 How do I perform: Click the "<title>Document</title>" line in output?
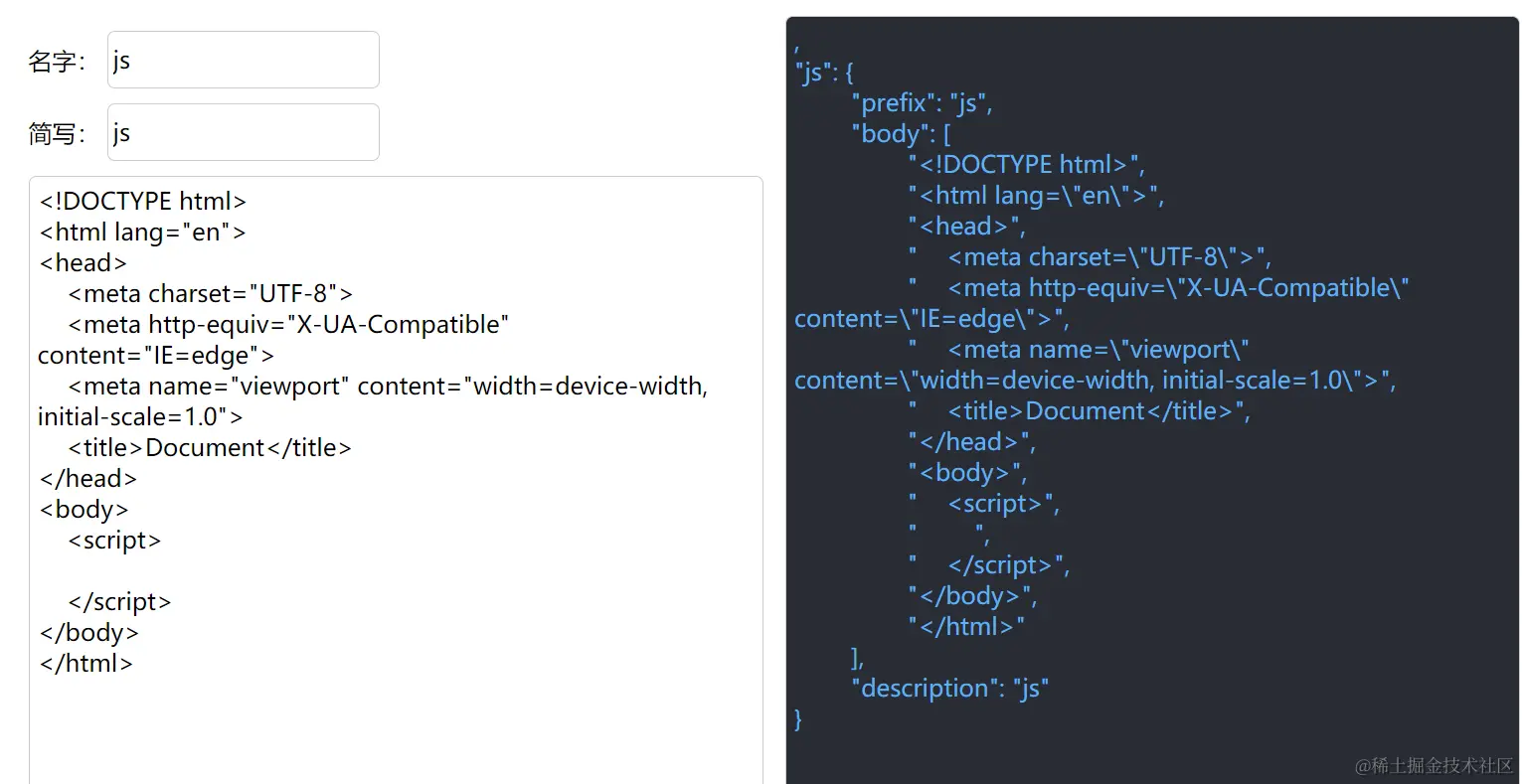[x=1098, y=411]
